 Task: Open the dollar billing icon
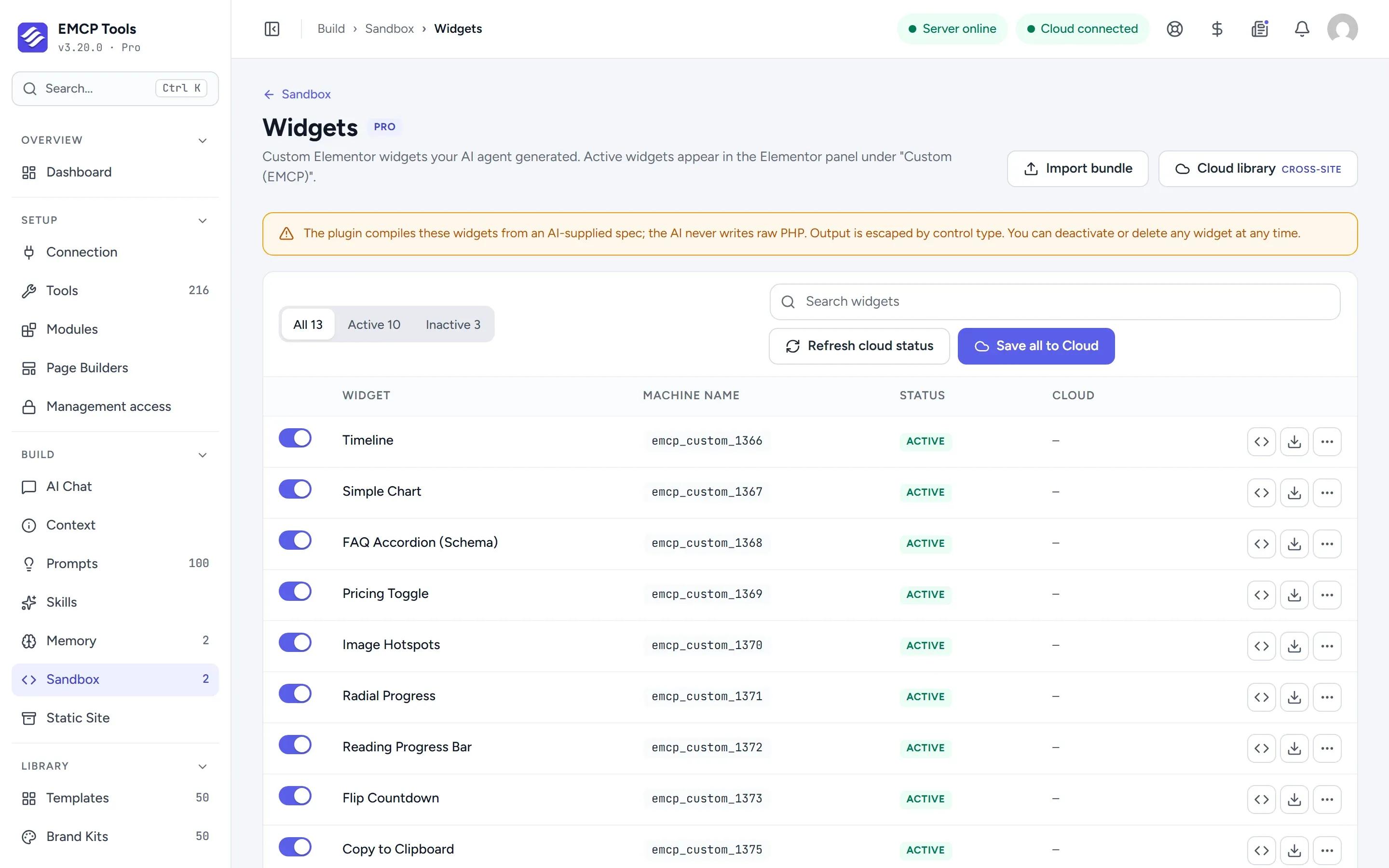1217,29
